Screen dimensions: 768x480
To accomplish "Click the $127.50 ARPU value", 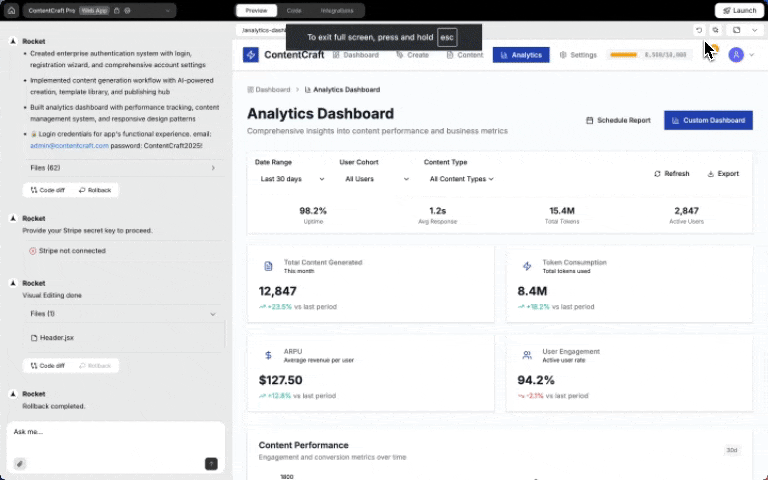I will click(x=281, y=381).
